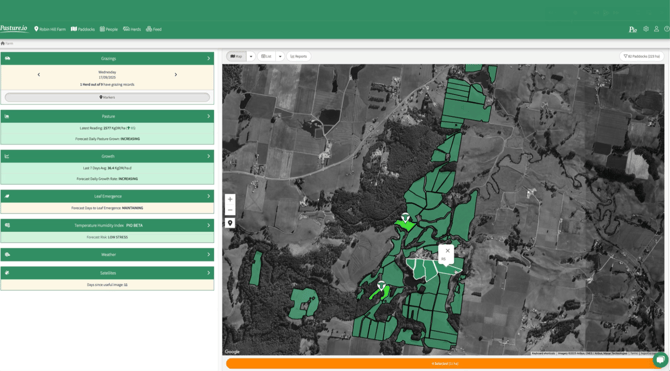Toggle the Markers button

click(107, 97)
